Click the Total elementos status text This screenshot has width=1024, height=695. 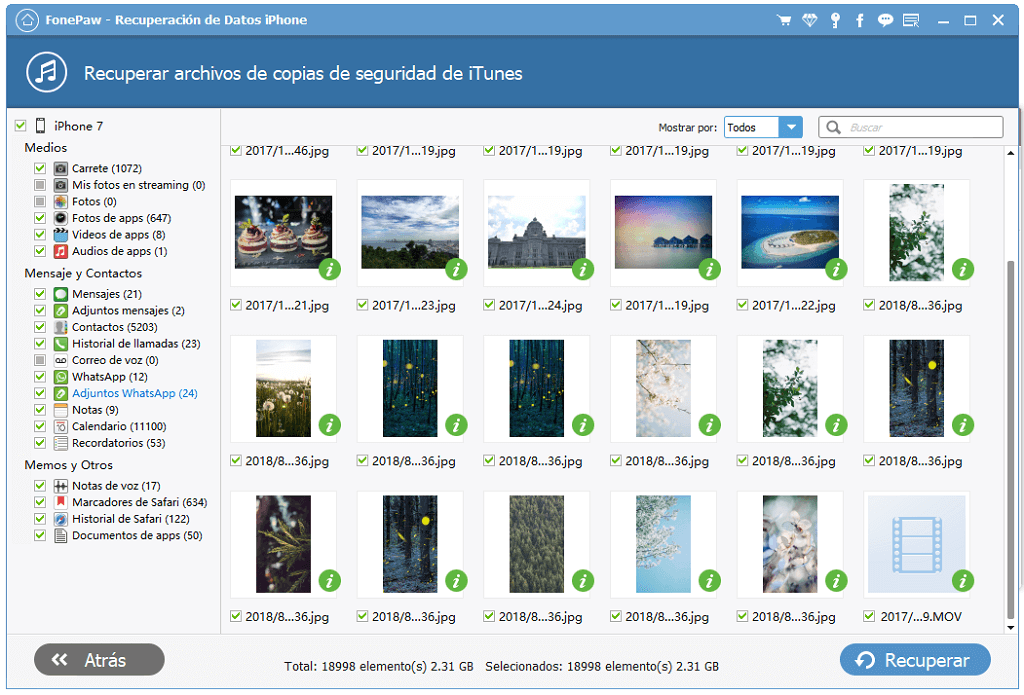(x=379, y=666)
